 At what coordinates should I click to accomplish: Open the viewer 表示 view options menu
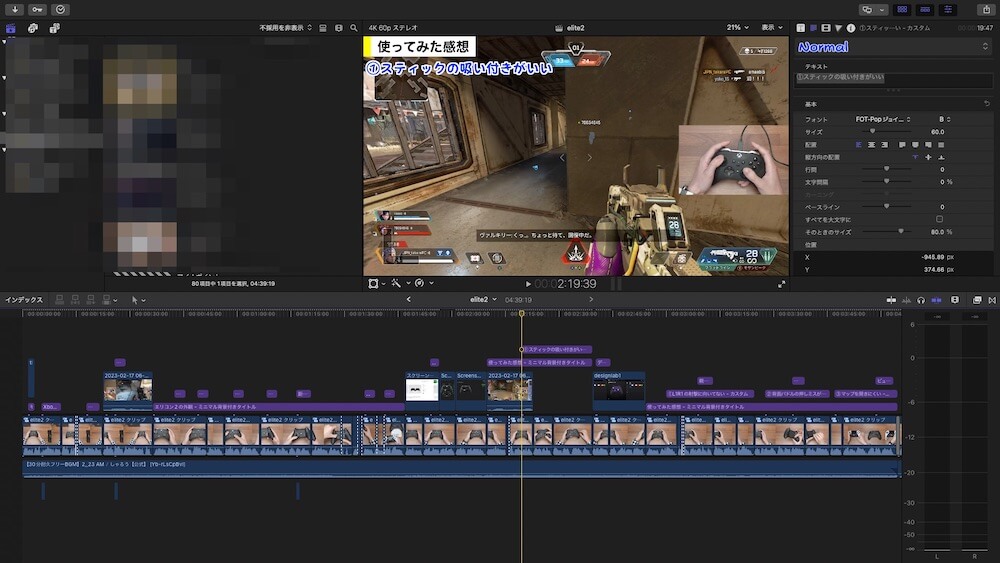772,28
